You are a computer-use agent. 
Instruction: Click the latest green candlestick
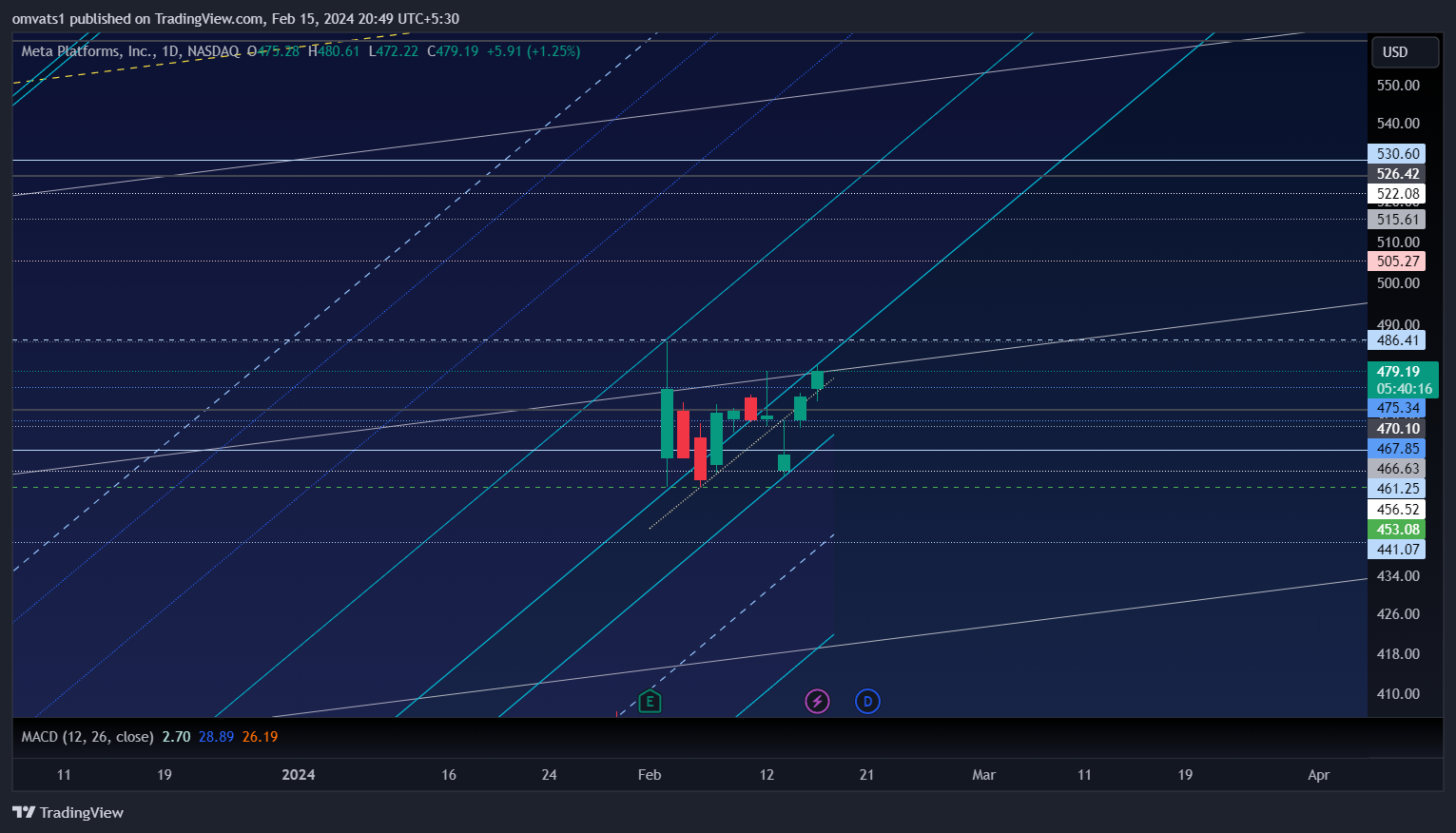817,380
